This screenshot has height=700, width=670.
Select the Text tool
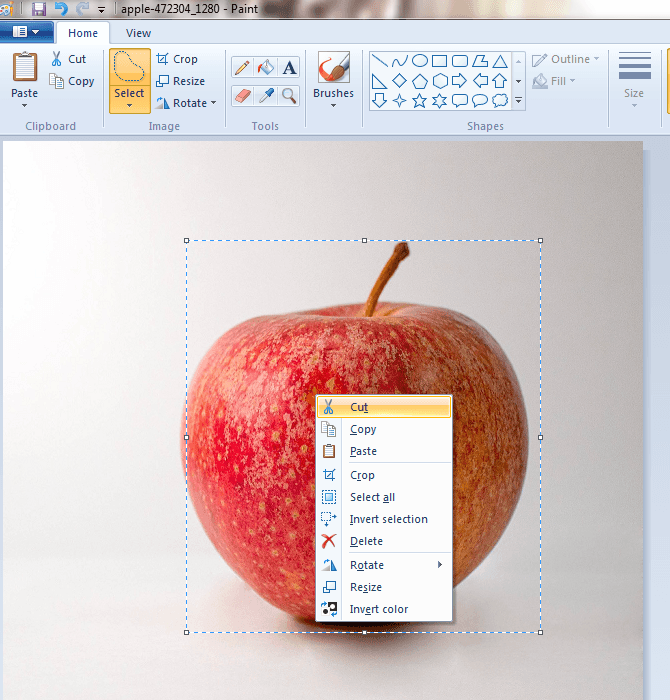tap(290, 67)
